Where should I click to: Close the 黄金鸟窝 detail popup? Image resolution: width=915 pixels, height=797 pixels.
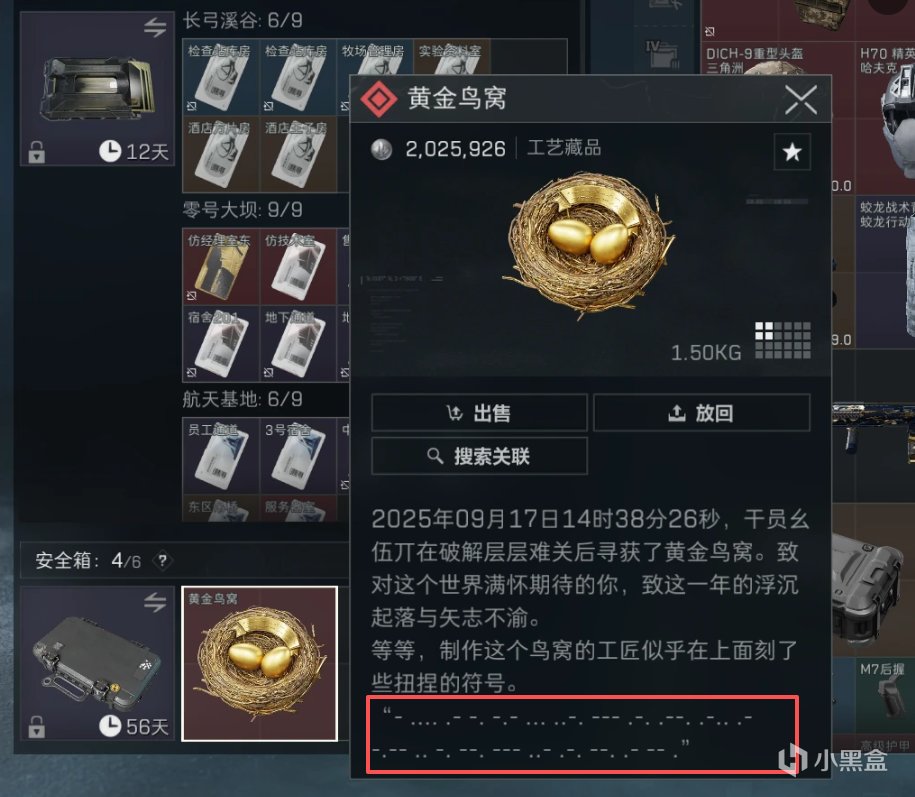[x=801, y=99]
